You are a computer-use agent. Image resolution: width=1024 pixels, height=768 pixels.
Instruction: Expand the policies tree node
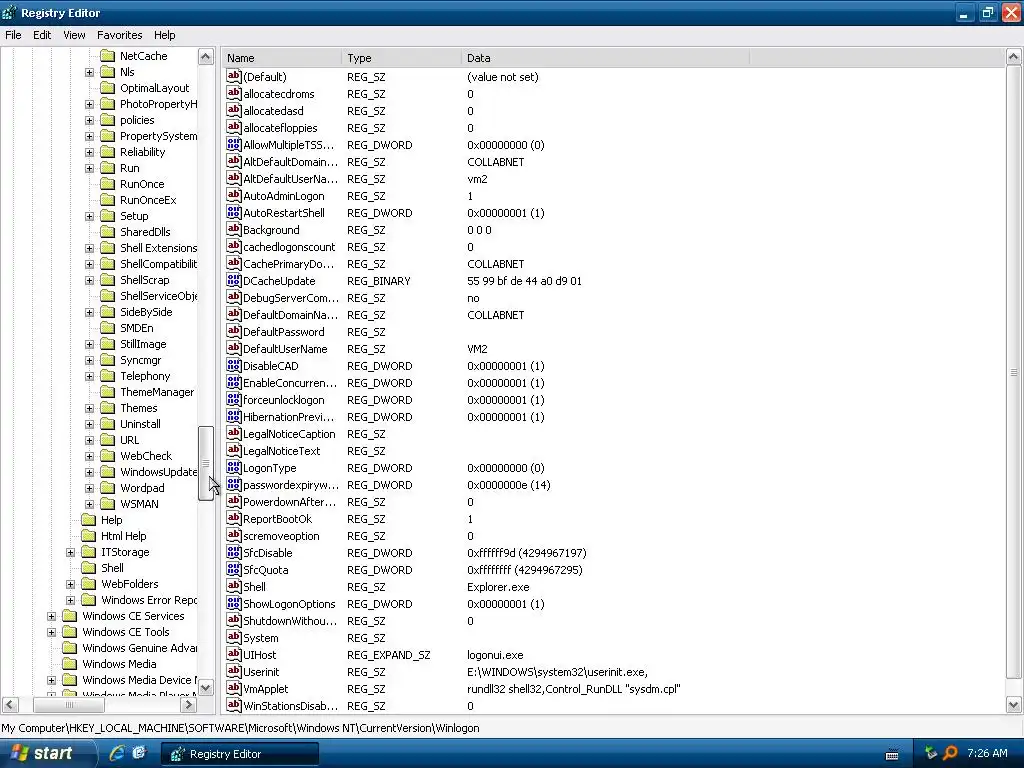tap(89, 121)
